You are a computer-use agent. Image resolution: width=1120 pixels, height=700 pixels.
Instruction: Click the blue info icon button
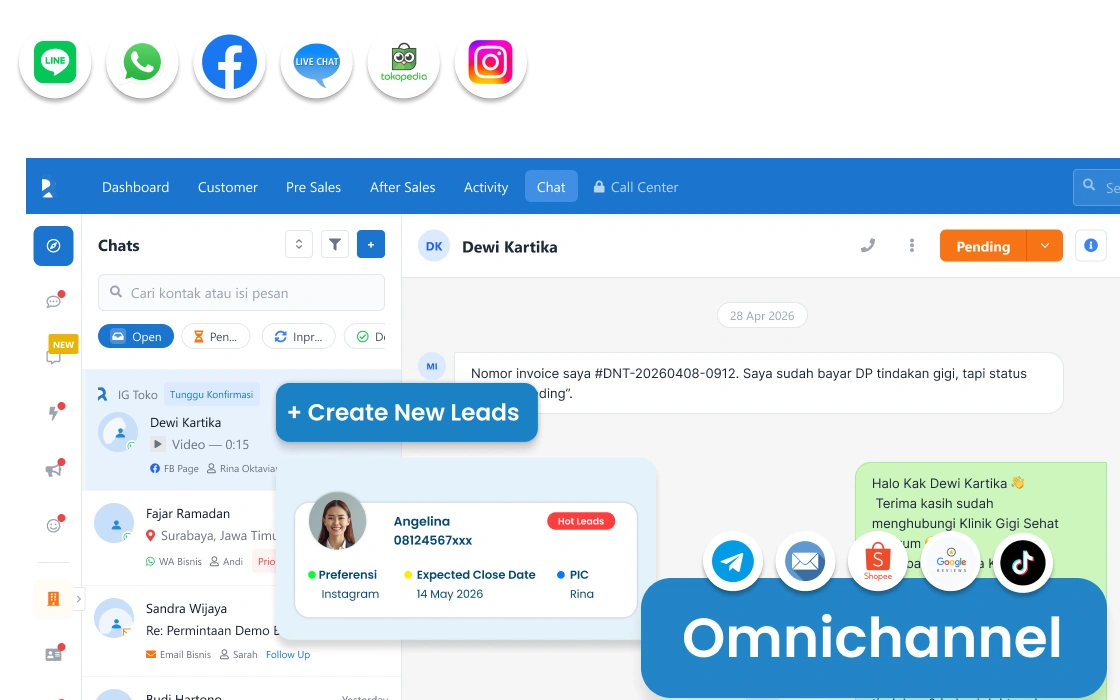[1091, 246]
